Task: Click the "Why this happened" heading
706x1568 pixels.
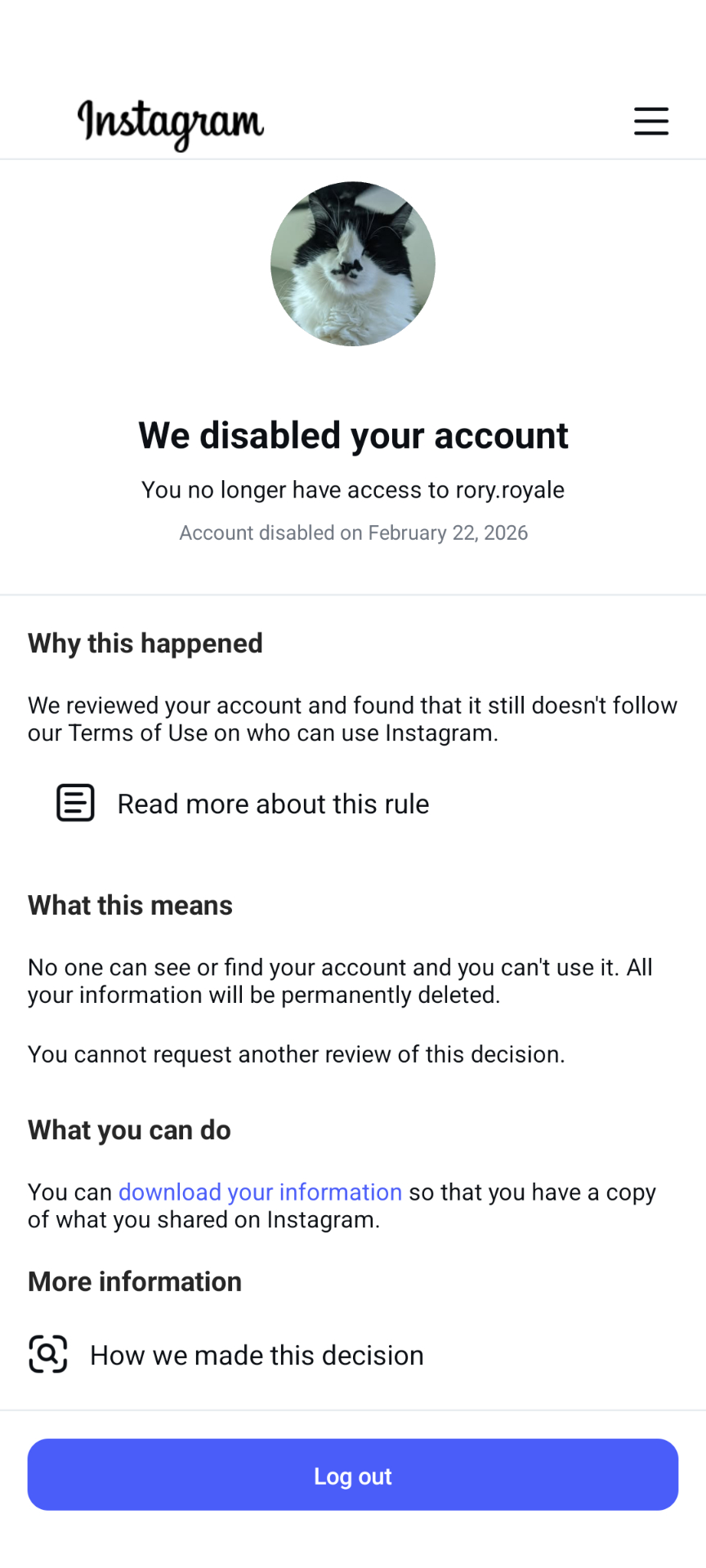Action: pos(145,644)
